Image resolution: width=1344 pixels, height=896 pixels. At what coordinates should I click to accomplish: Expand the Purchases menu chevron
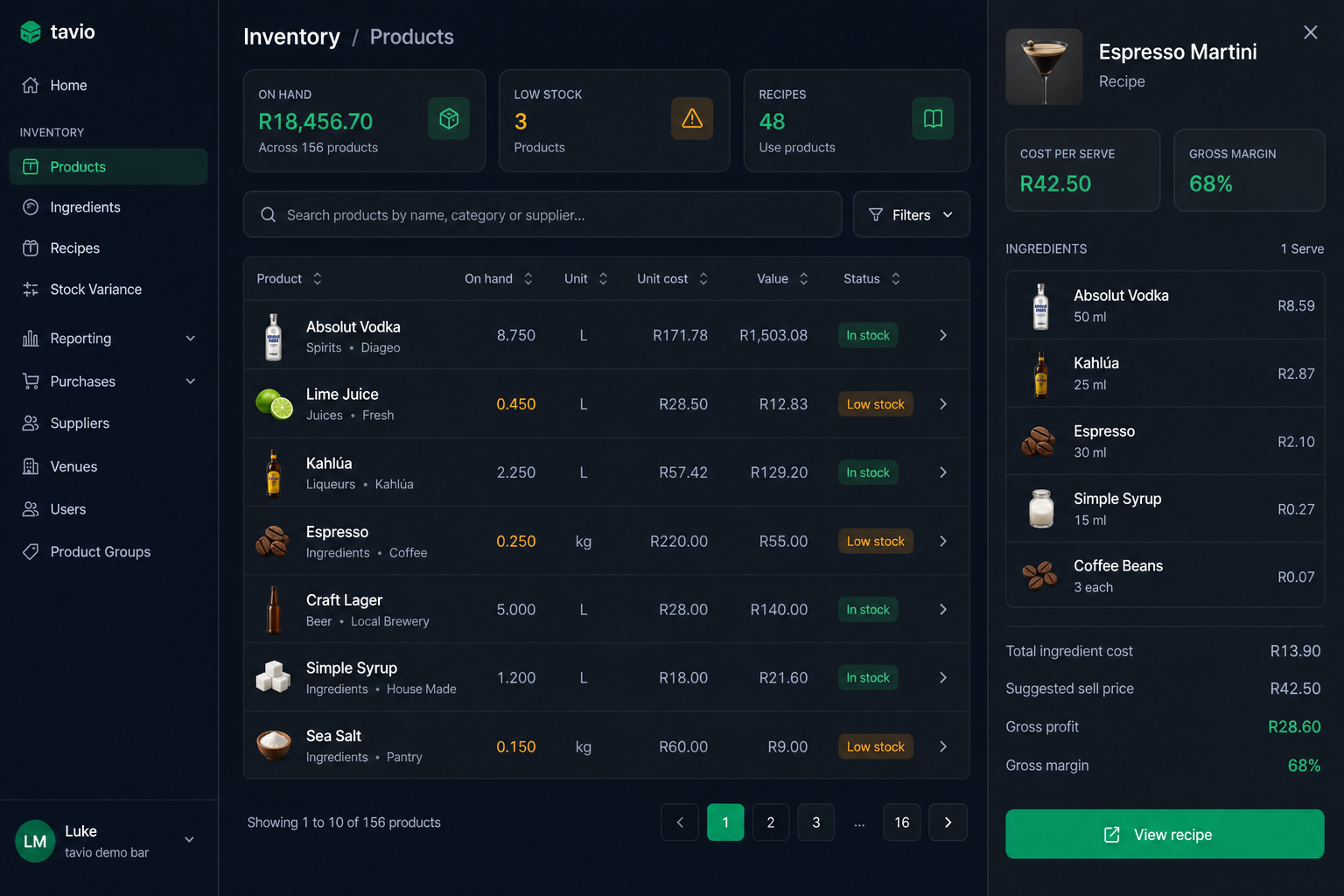pyautogui.click(x=190, y=381)
